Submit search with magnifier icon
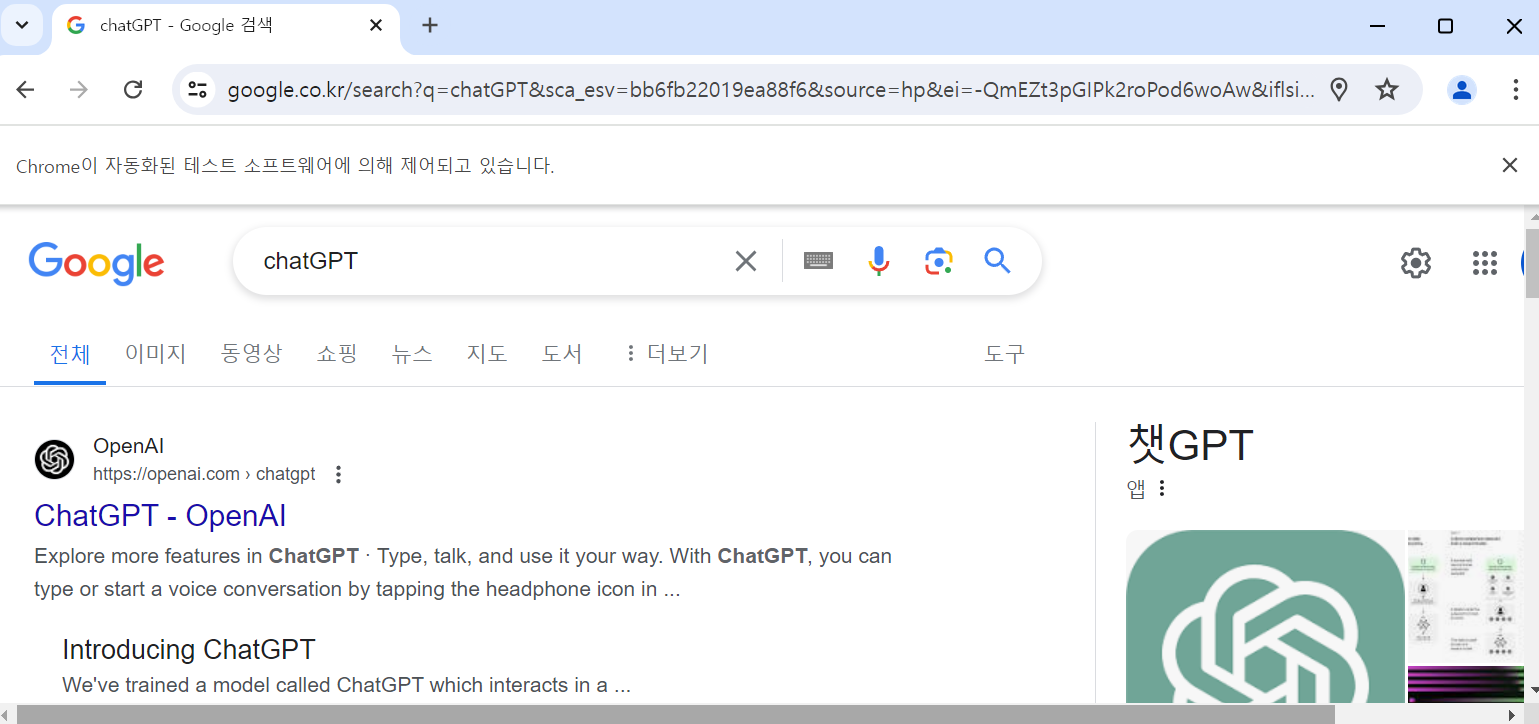1539x724 pixels. [x=997, y=261]
